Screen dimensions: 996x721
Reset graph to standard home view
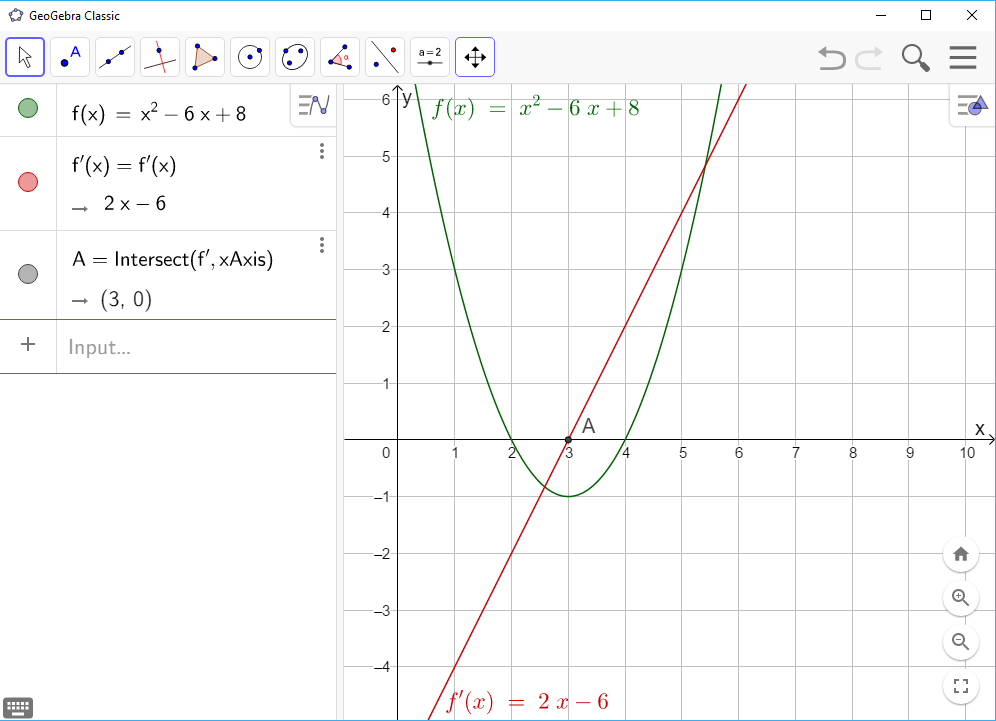(x=961, y=554)
